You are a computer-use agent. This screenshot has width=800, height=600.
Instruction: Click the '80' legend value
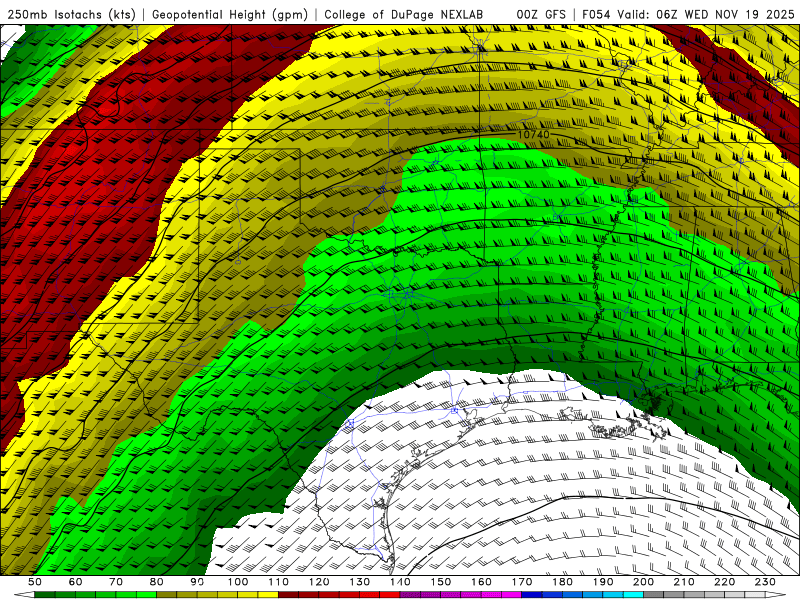(x=156, y=582)
